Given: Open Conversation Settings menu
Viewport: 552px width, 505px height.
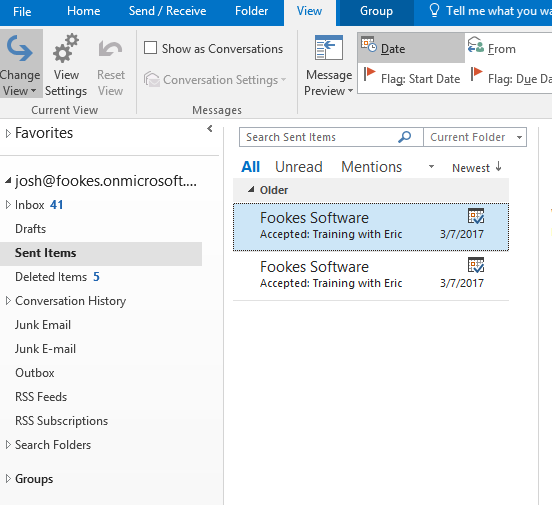Looking at the screenshot, I should click(215, 80).
